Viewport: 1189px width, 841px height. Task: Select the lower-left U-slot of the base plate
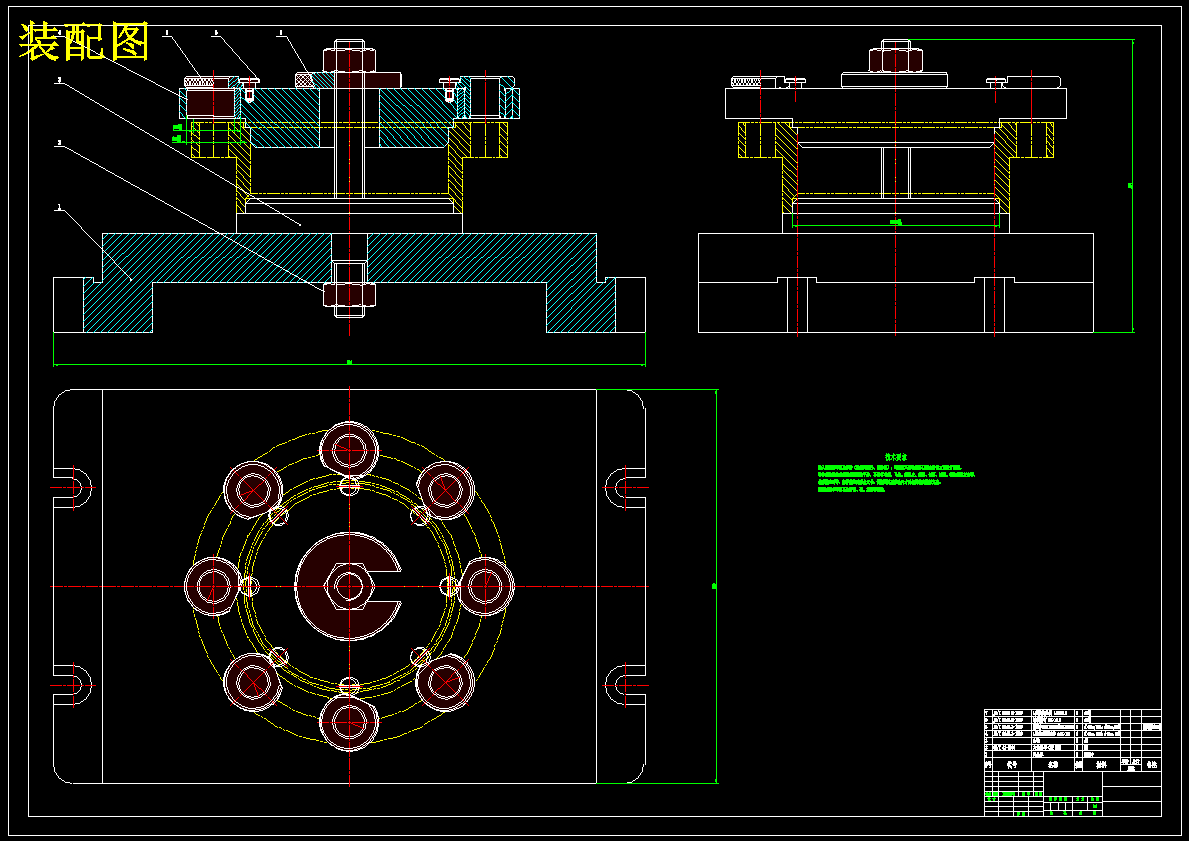pyautogui.click(x=73, y=686)
